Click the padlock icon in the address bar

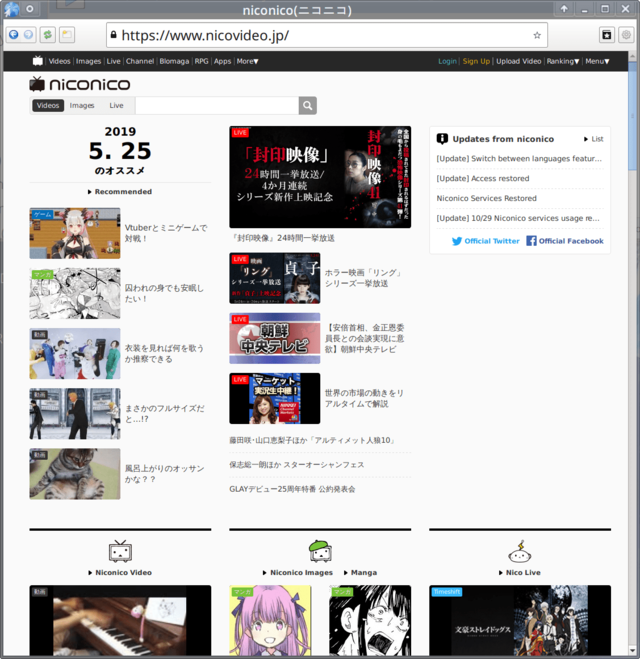point(113,34)
